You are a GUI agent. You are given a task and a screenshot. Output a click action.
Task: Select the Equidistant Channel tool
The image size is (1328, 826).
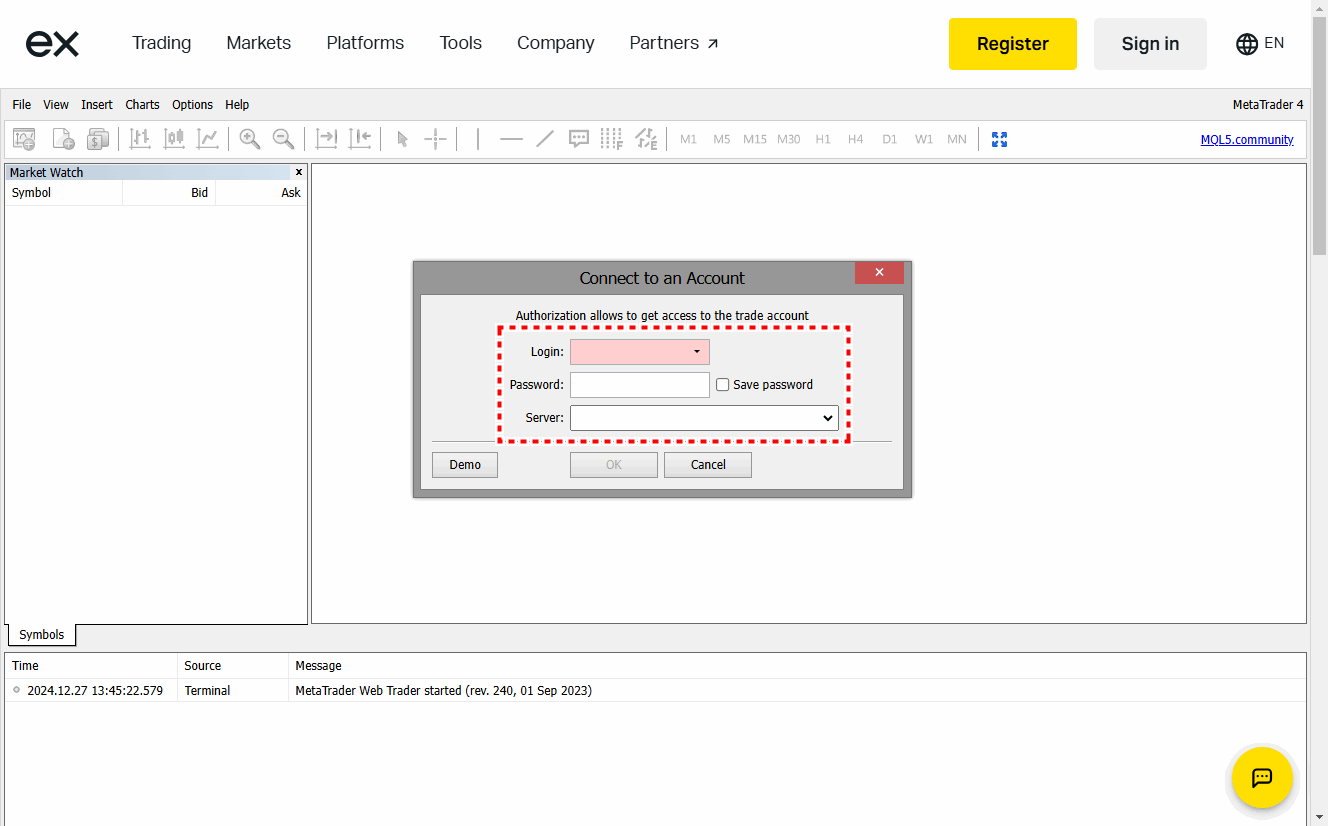[x=646, y=139]
